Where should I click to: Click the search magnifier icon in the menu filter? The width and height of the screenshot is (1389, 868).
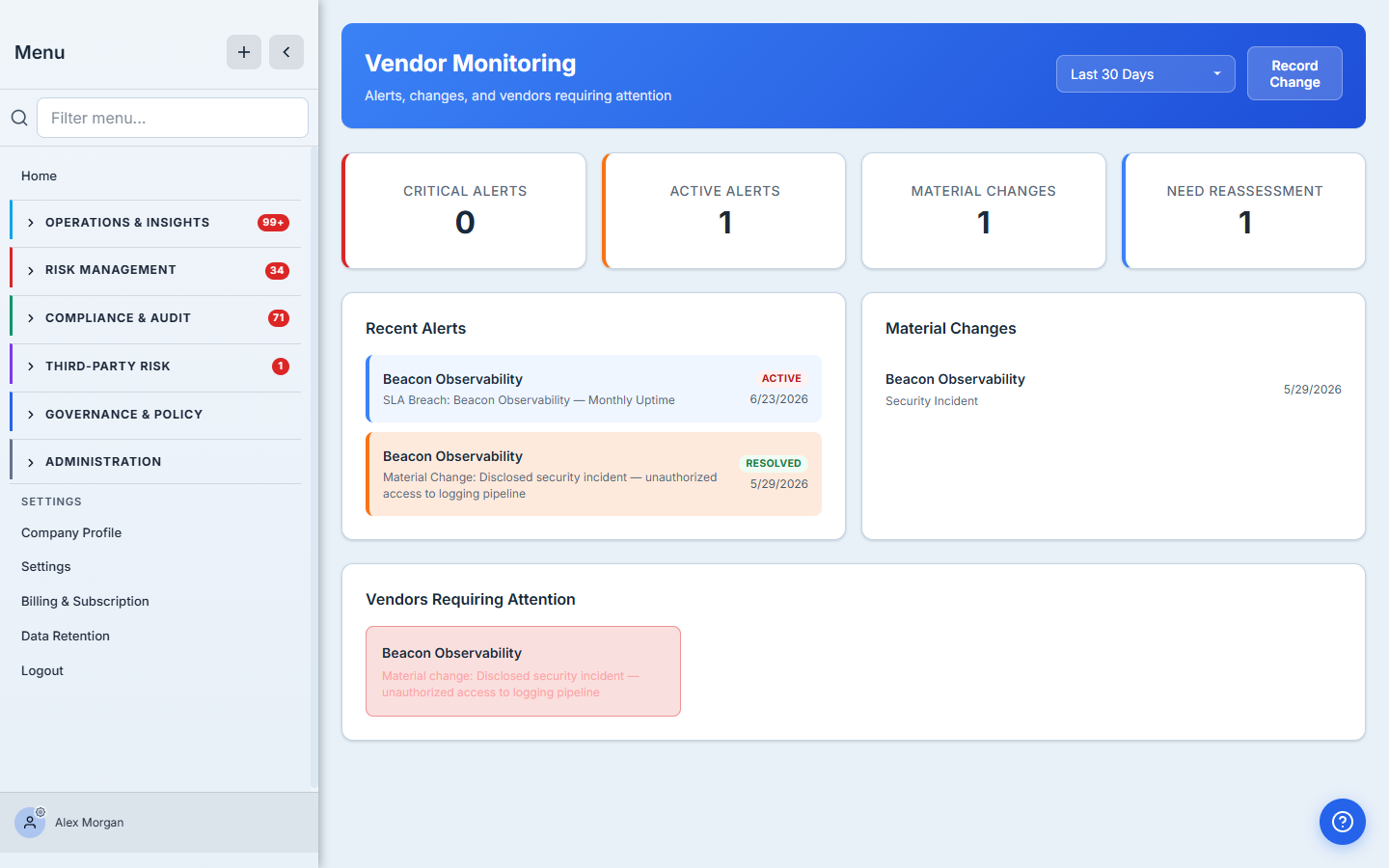tap(19, 118)
